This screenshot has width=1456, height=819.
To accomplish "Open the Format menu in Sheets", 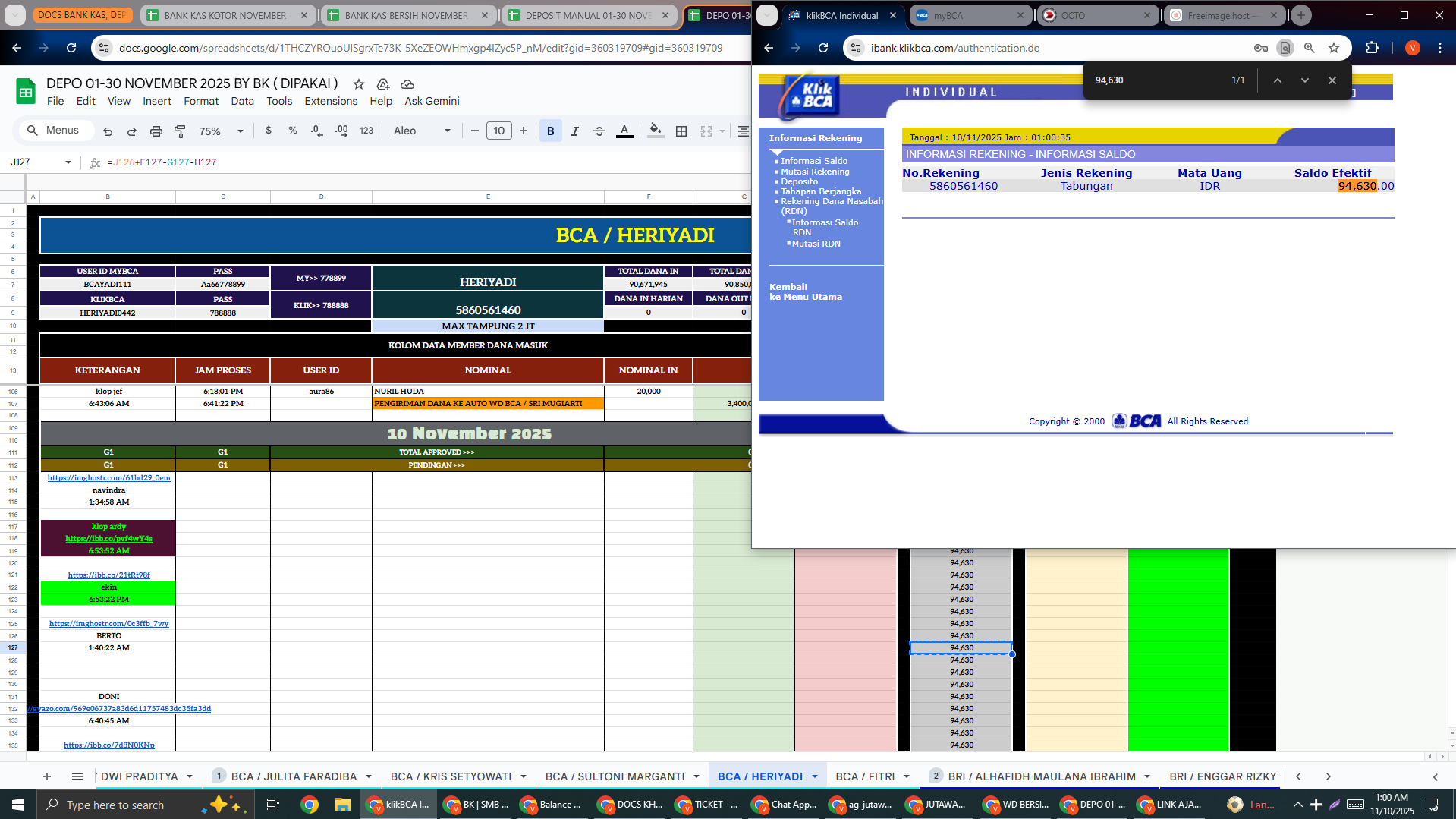I will [x=201, y=101].
